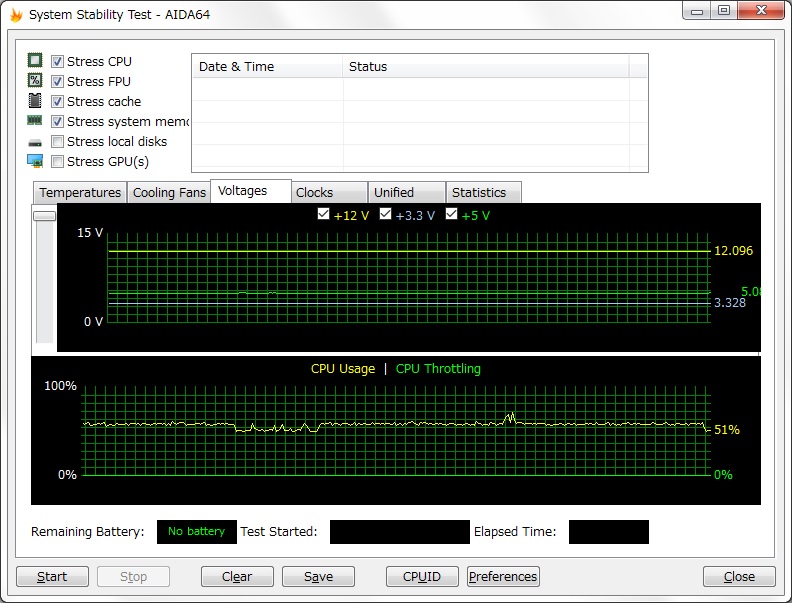Toggle the +5 V graph checkbox
Screen dimensions: 792x603
pos(452,214)
